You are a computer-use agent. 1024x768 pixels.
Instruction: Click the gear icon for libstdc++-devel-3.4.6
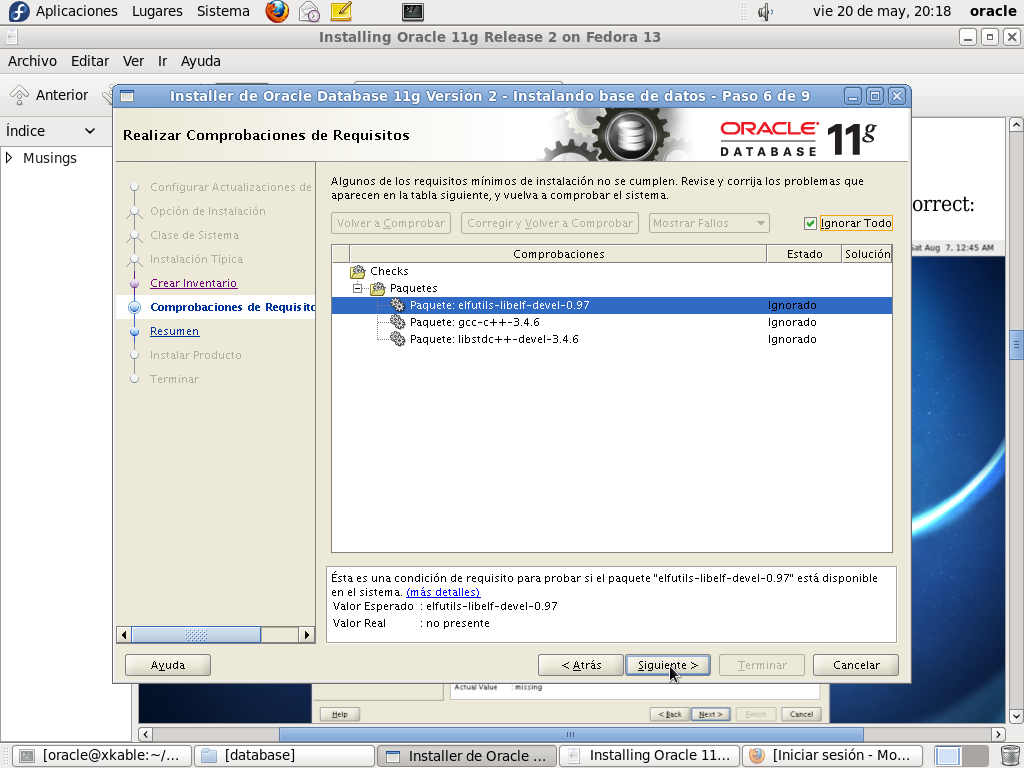click(x=398, y=339)
